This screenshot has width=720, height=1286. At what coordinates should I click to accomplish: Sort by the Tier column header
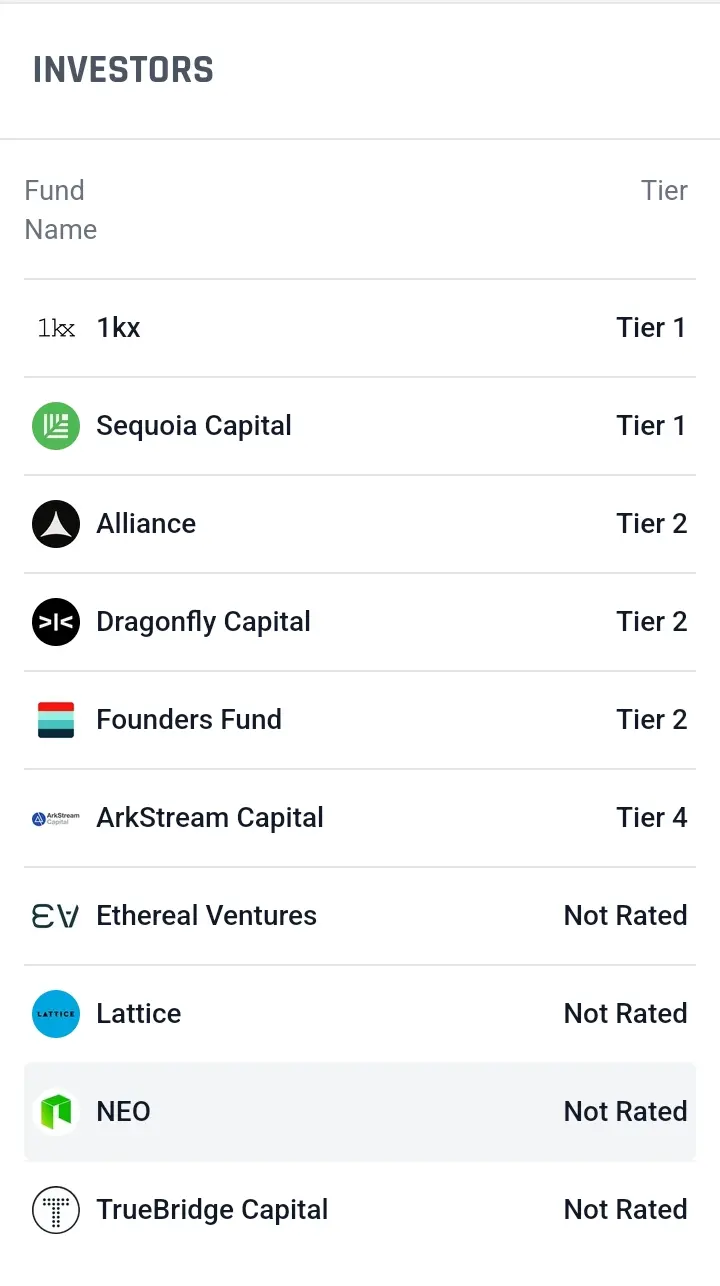(x=664, y=191)
